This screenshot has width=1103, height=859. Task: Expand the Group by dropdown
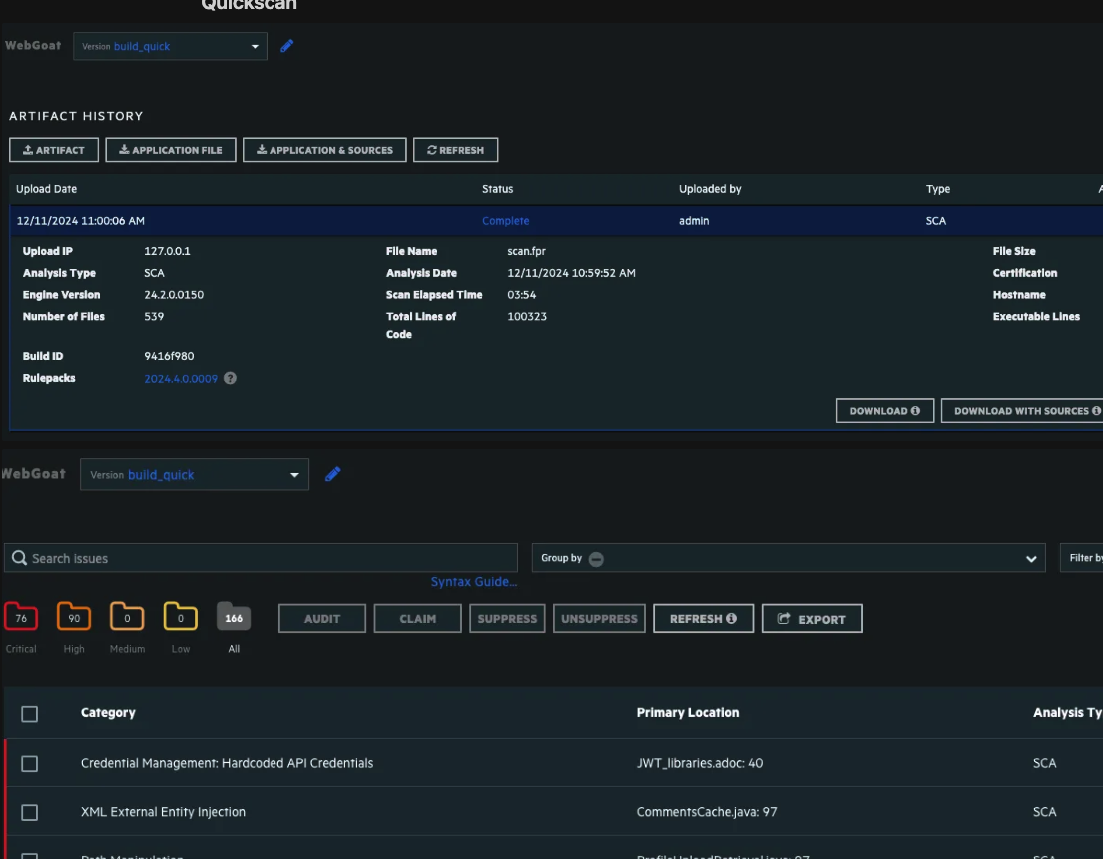(1031, 559)
